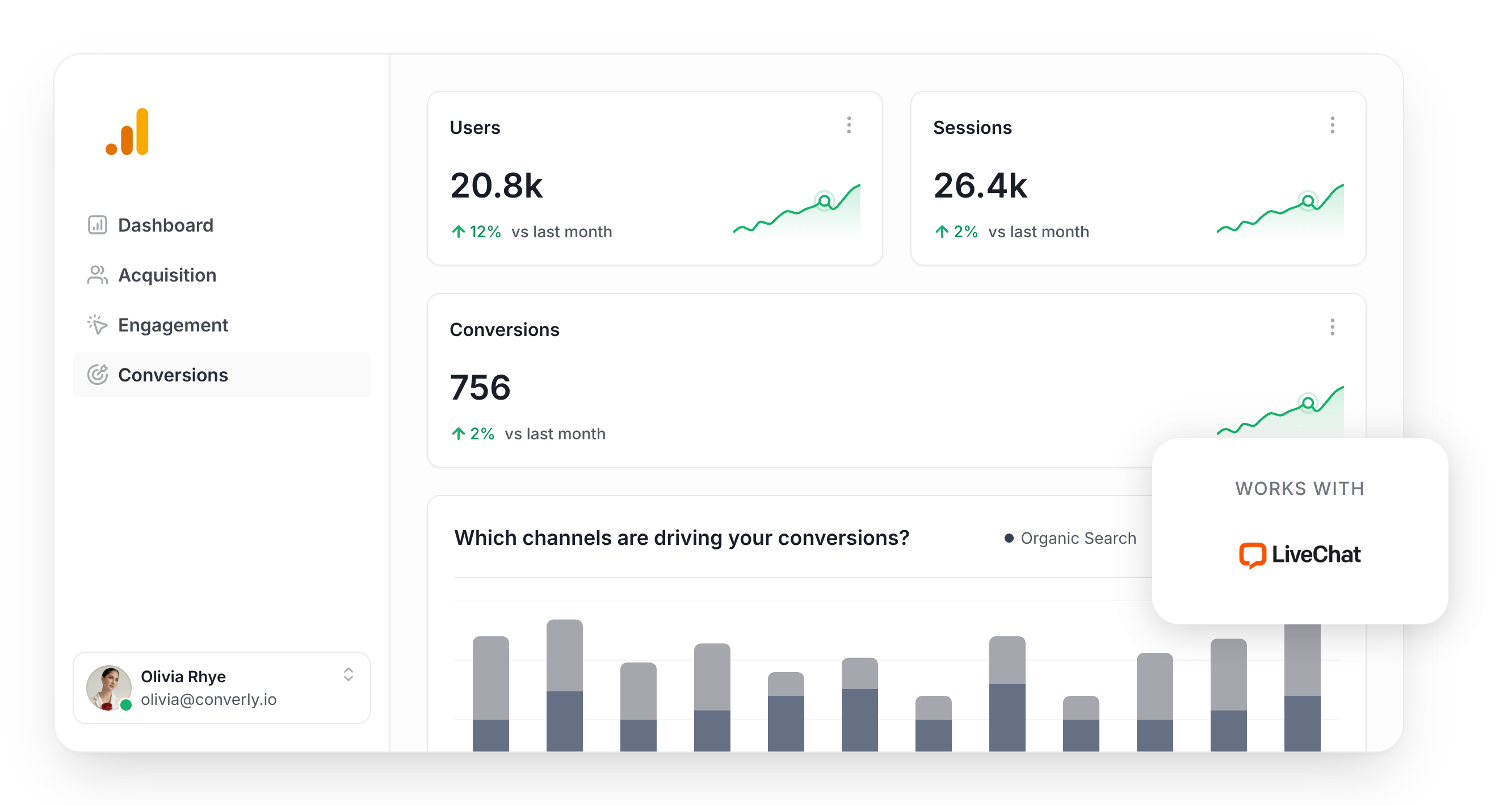Select Conversions in the sidebar
This screenshot has height=806, width=1512.
pos(173,375)
